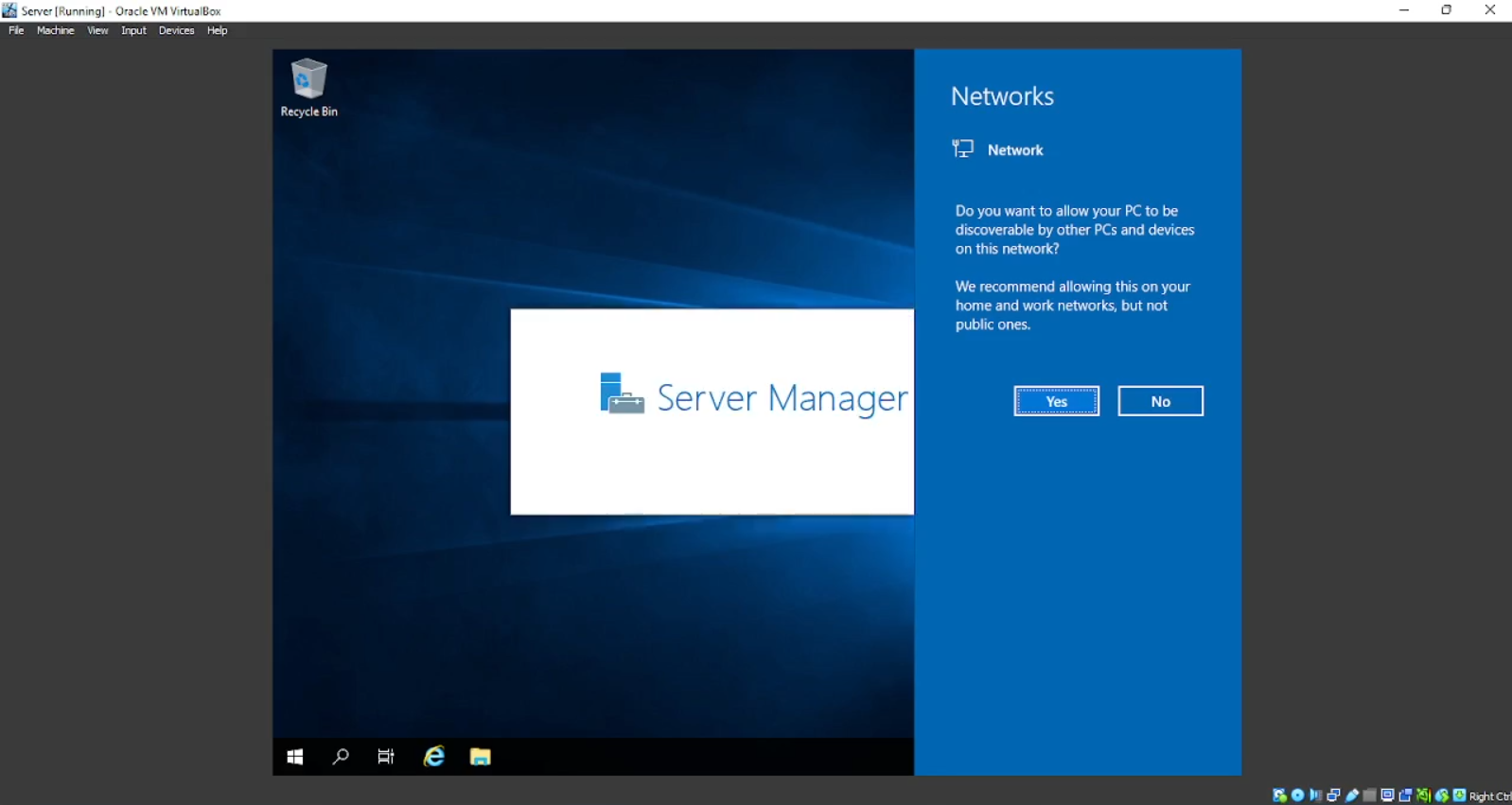Open the File menu in VirtualBox
The width and height of the screenshot is (1512, 805).
16,30
